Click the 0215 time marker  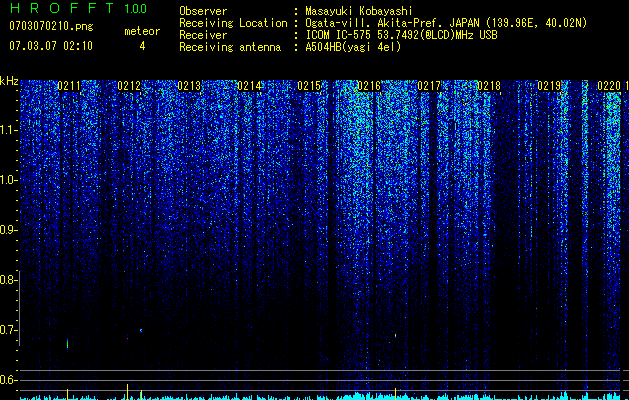click(309, 86)
